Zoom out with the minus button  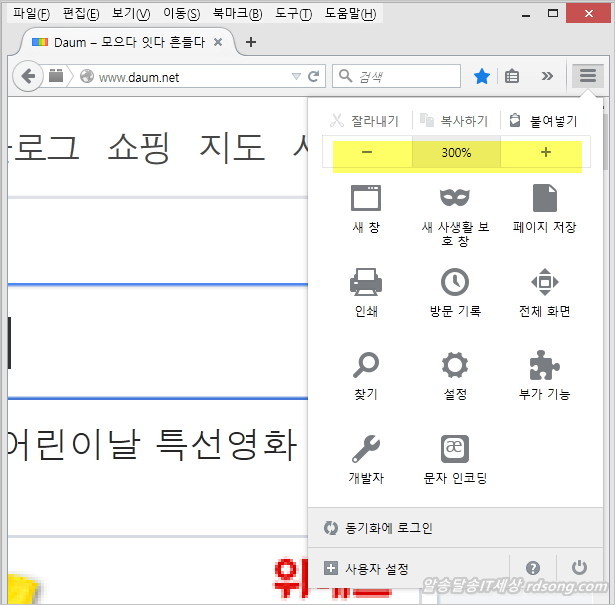[x=367, y=153]
